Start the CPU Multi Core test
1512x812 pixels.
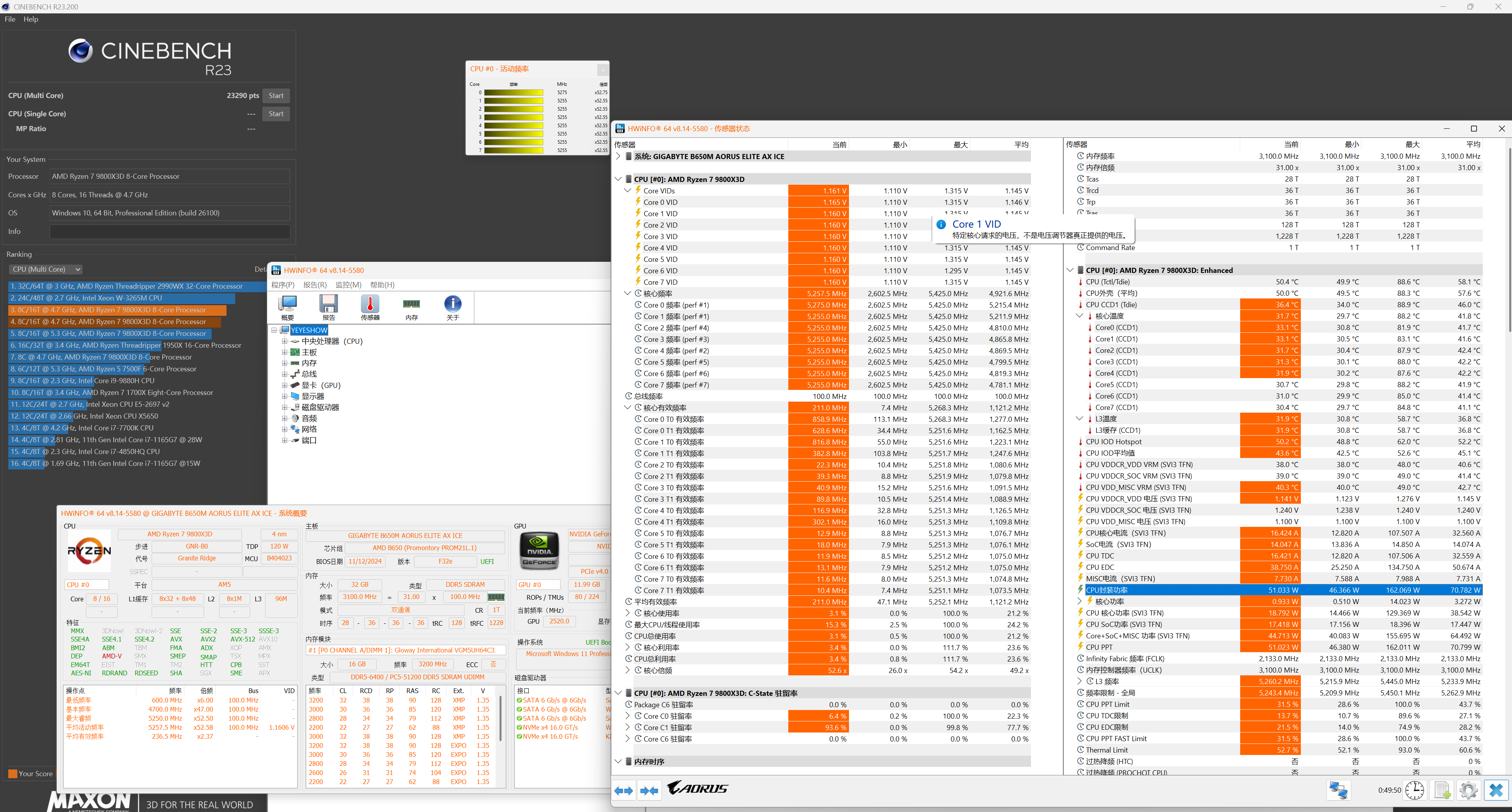click(x=276, y=96)
